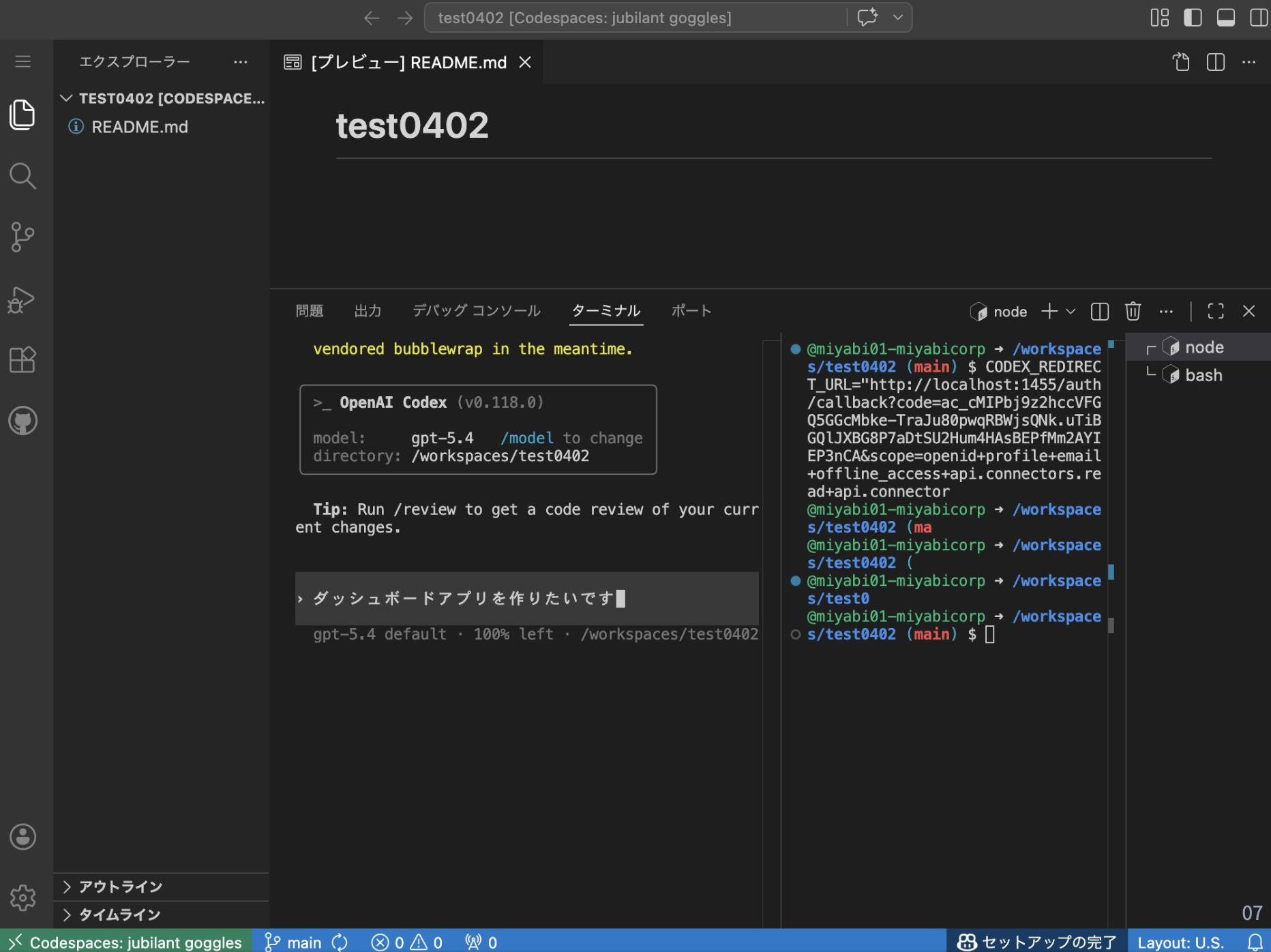Switch to the 出力 tab

(x=368, y=312)
